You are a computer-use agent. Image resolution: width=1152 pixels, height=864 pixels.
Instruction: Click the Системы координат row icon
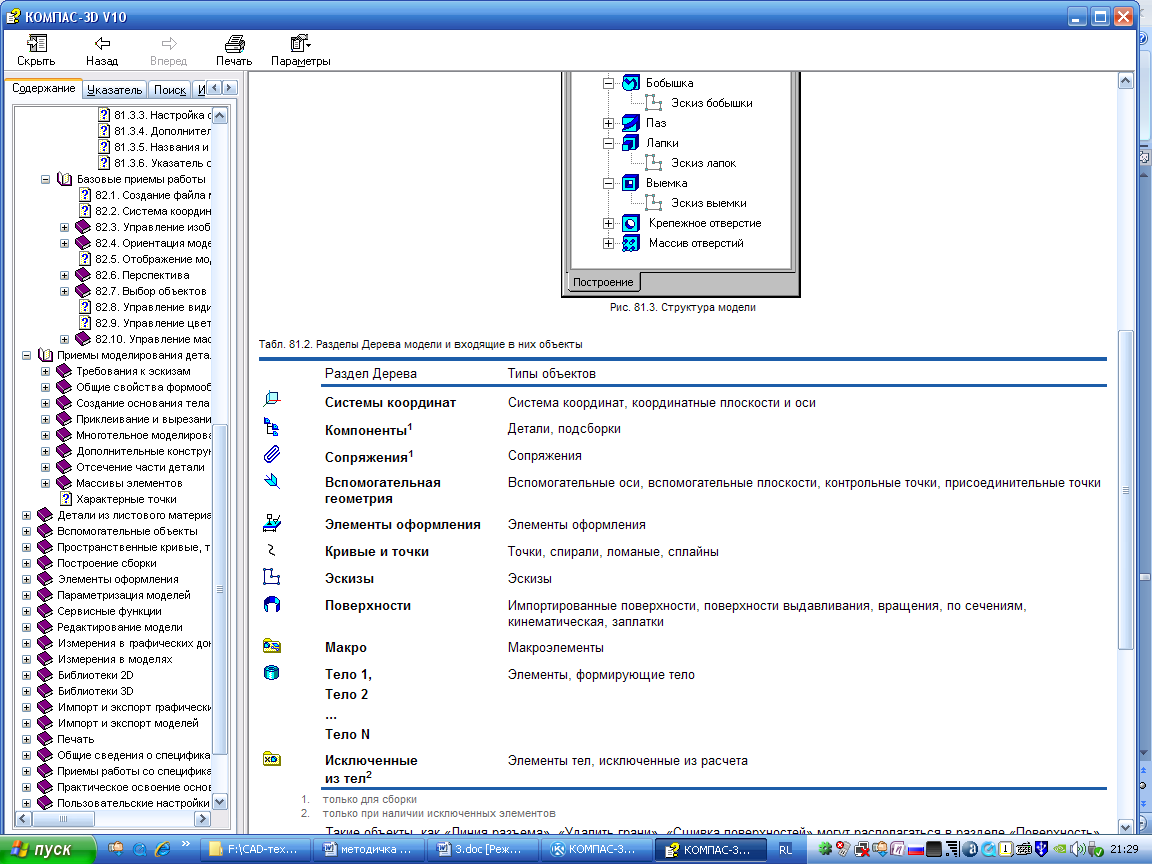pos(272,399)
